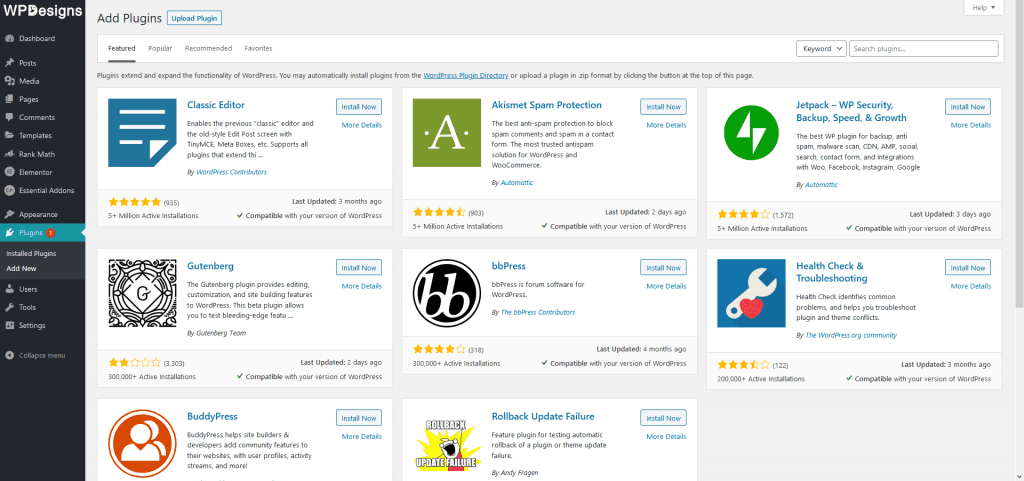Open Elementor in the sidebar
This screenshot has height=481, width=1024.
tap(37, 171)
